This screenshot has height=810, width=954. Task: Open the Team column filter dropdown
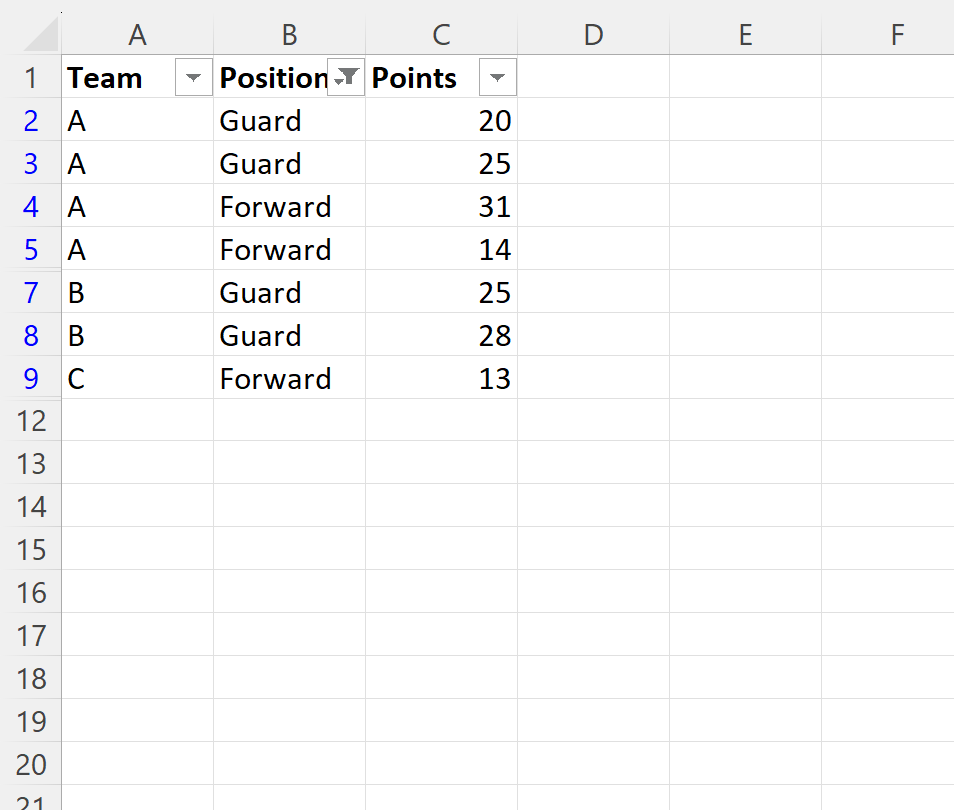pyautogui.click(x=193, y=77)
